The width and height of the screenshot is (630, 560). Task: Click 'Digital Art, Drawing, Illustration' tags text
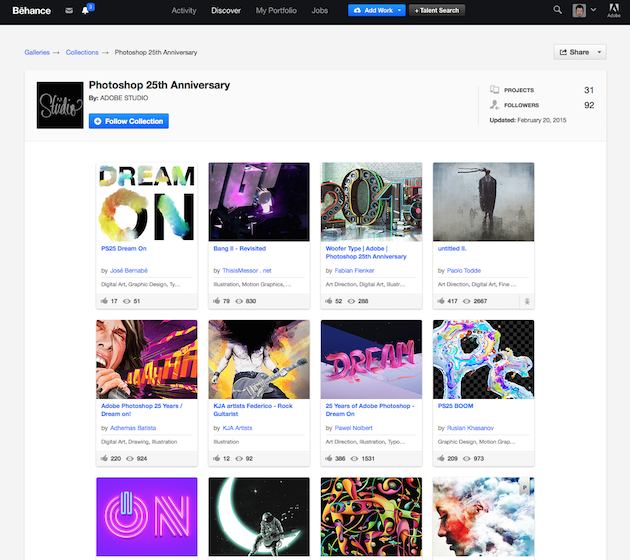[x=139, y=441]
